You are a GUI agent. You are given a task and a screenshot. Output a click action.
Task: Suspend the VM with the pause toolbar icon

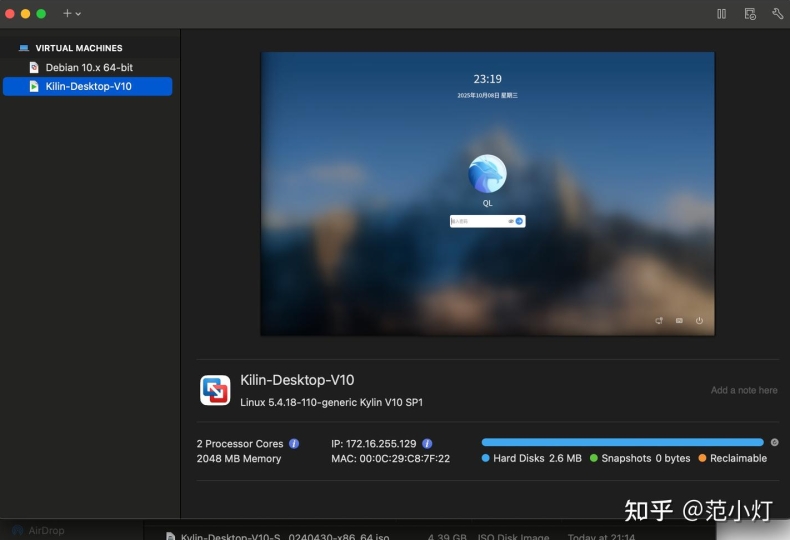click(x=721, y=14)
